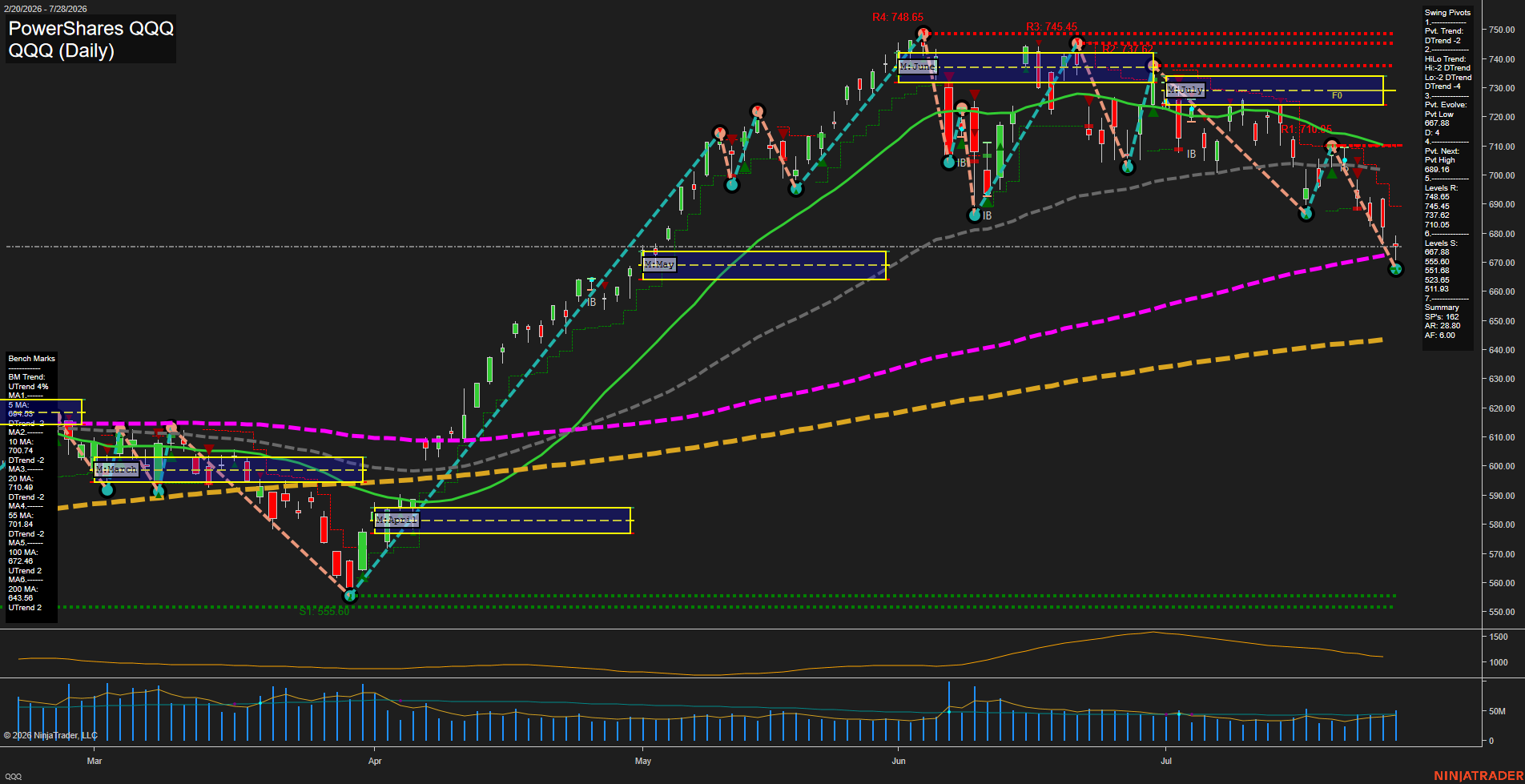
Task: Click the R1: 710.05 resistance label
Action: (1306, 129)
